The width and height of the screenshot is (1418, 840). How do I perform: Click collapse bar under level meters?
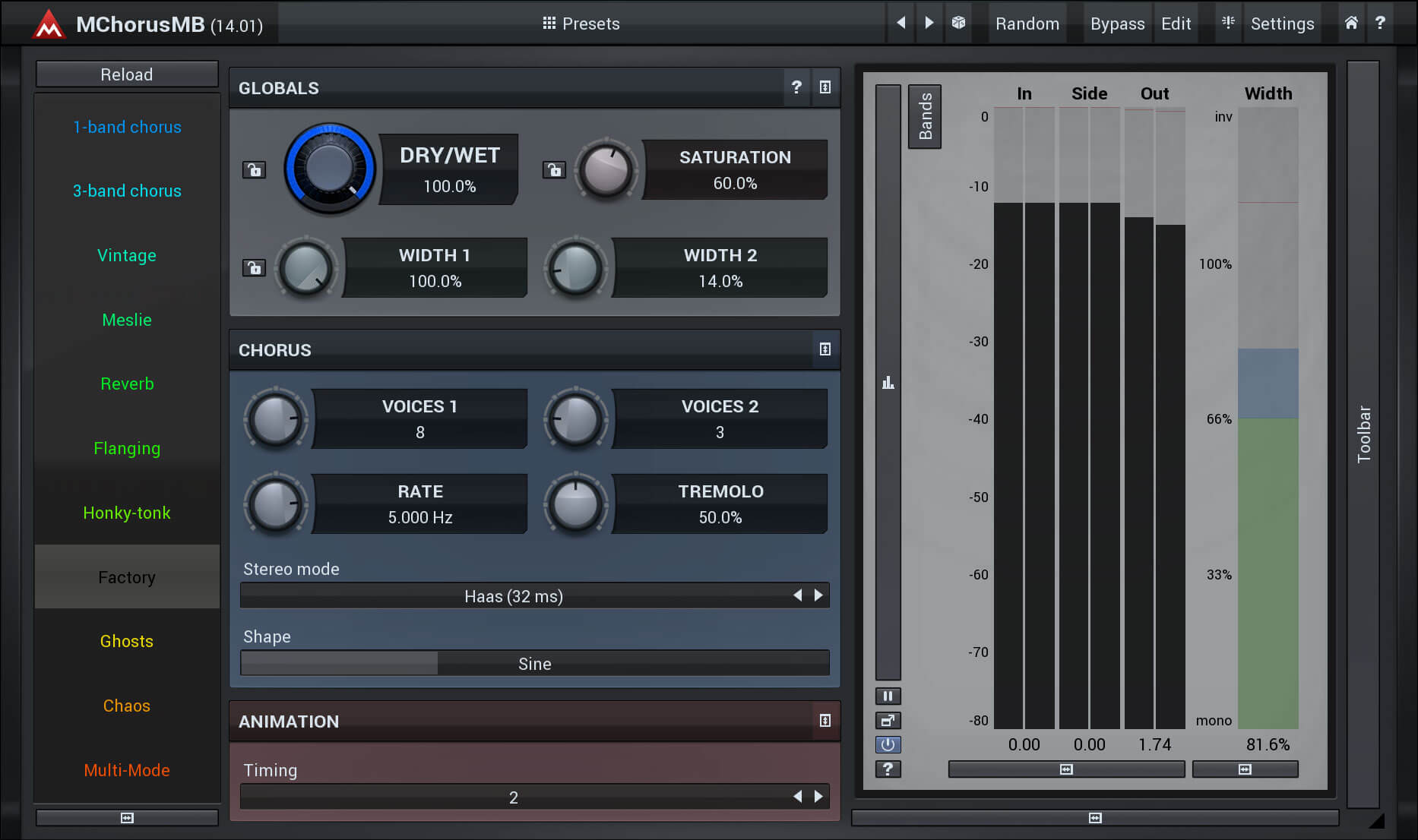1066,769
